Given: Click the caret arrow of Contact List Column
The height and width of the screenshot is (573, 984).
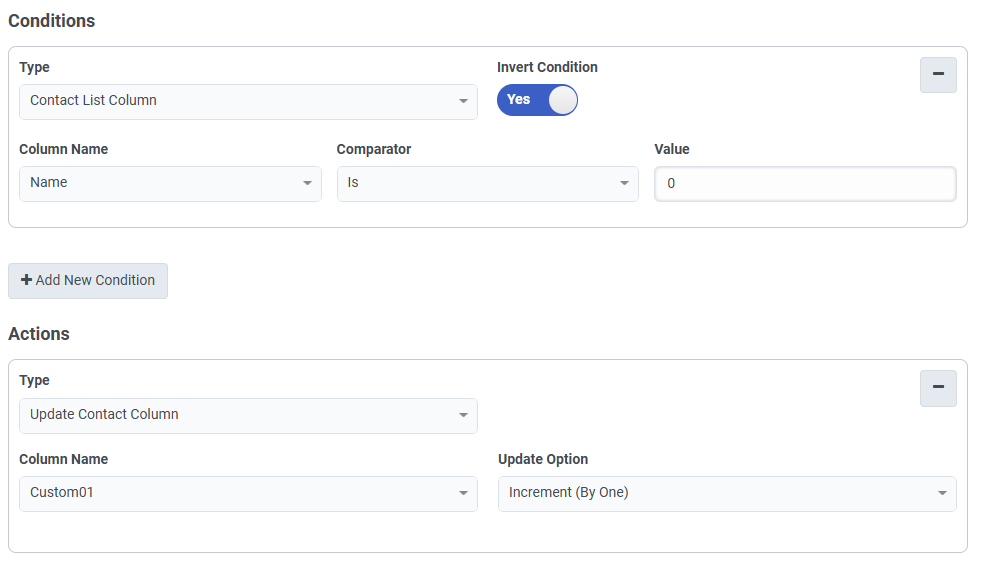Looking at the screenshot, I should 463,101.
